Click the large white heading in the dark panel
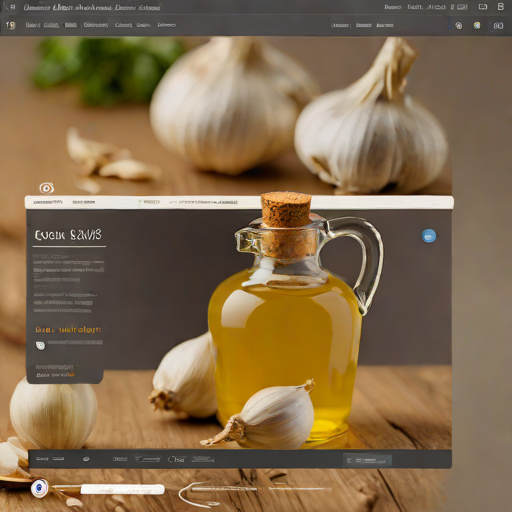Screen dimensions: 512x512 (68, 235)
